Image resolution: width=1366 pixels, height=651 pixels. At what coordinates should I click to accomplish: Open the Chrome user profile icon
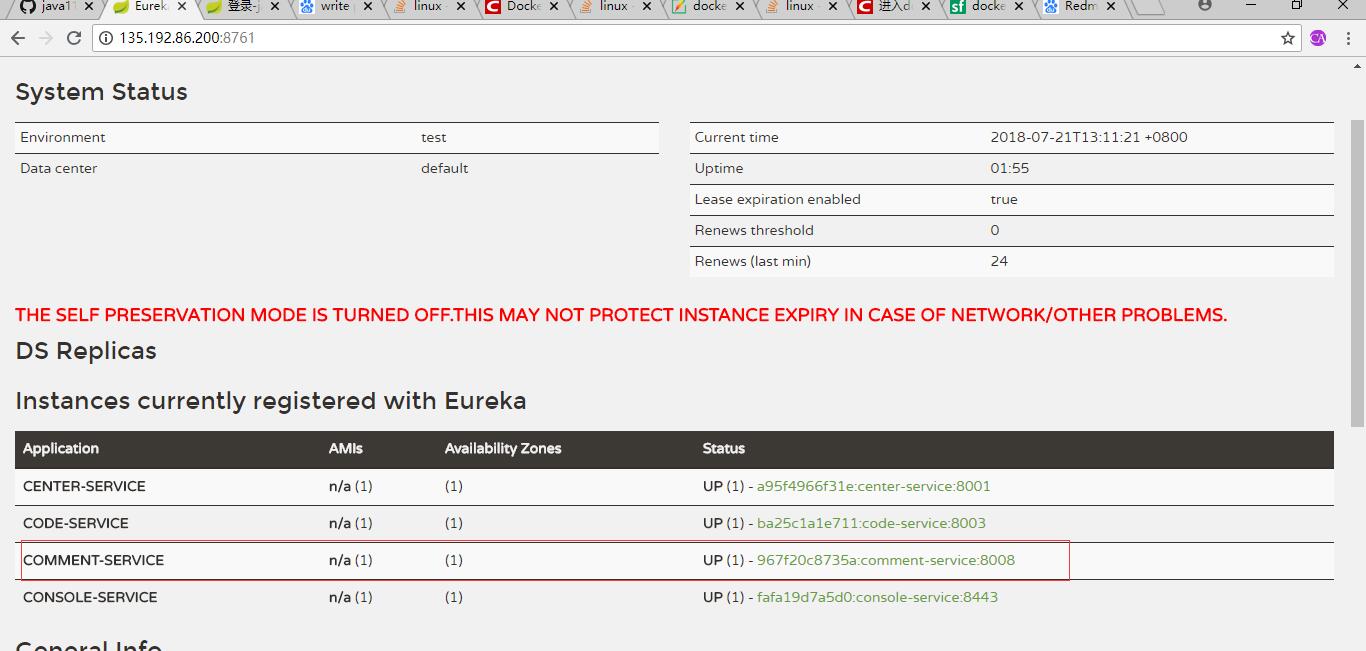point(1205,6)
